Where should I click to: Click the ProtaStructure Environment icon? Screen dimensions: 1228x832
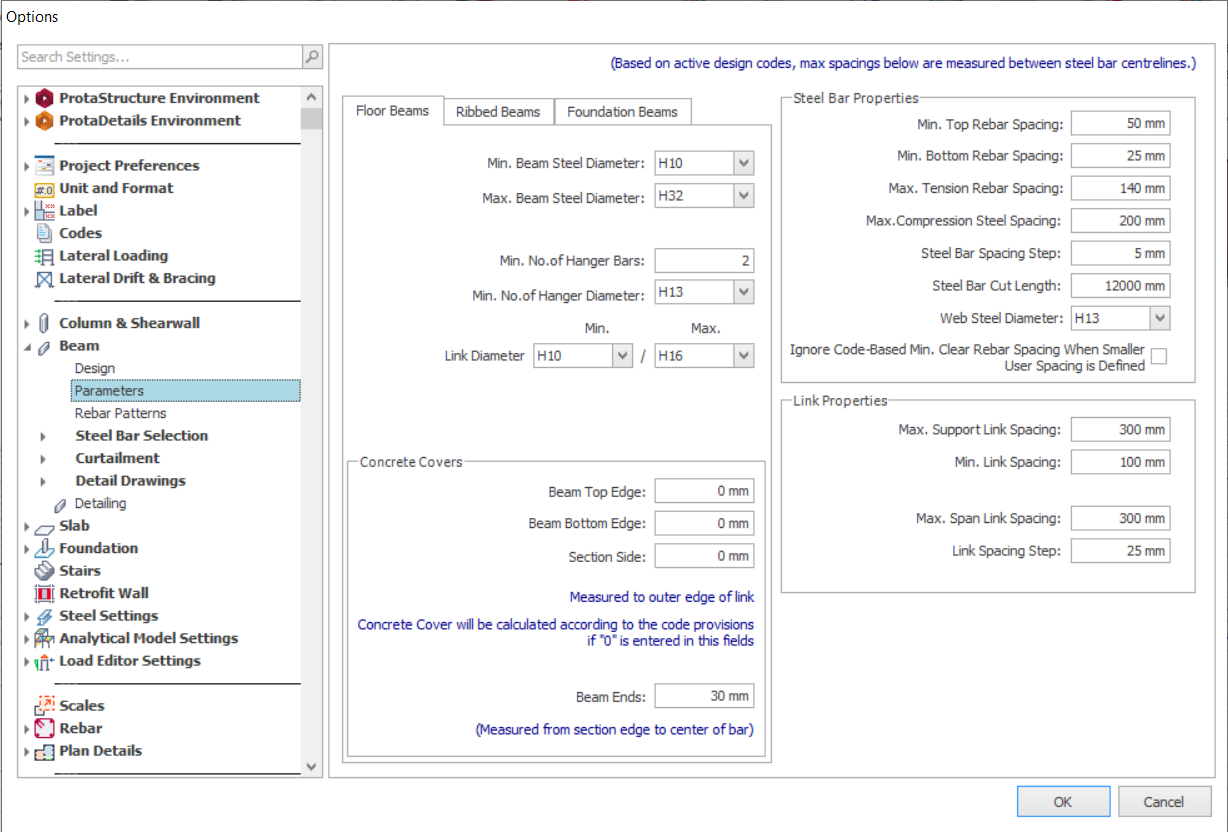[44, 98]
